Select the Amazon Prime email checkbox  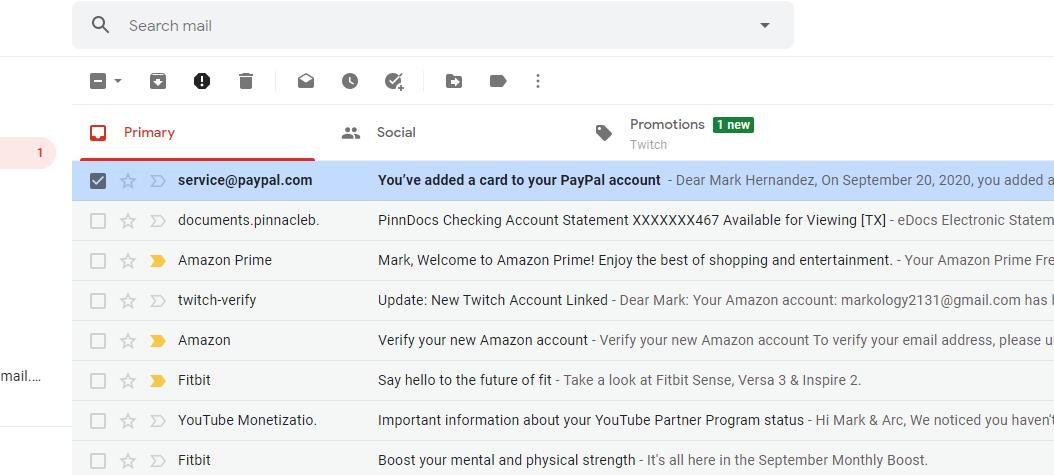[98, 261]
